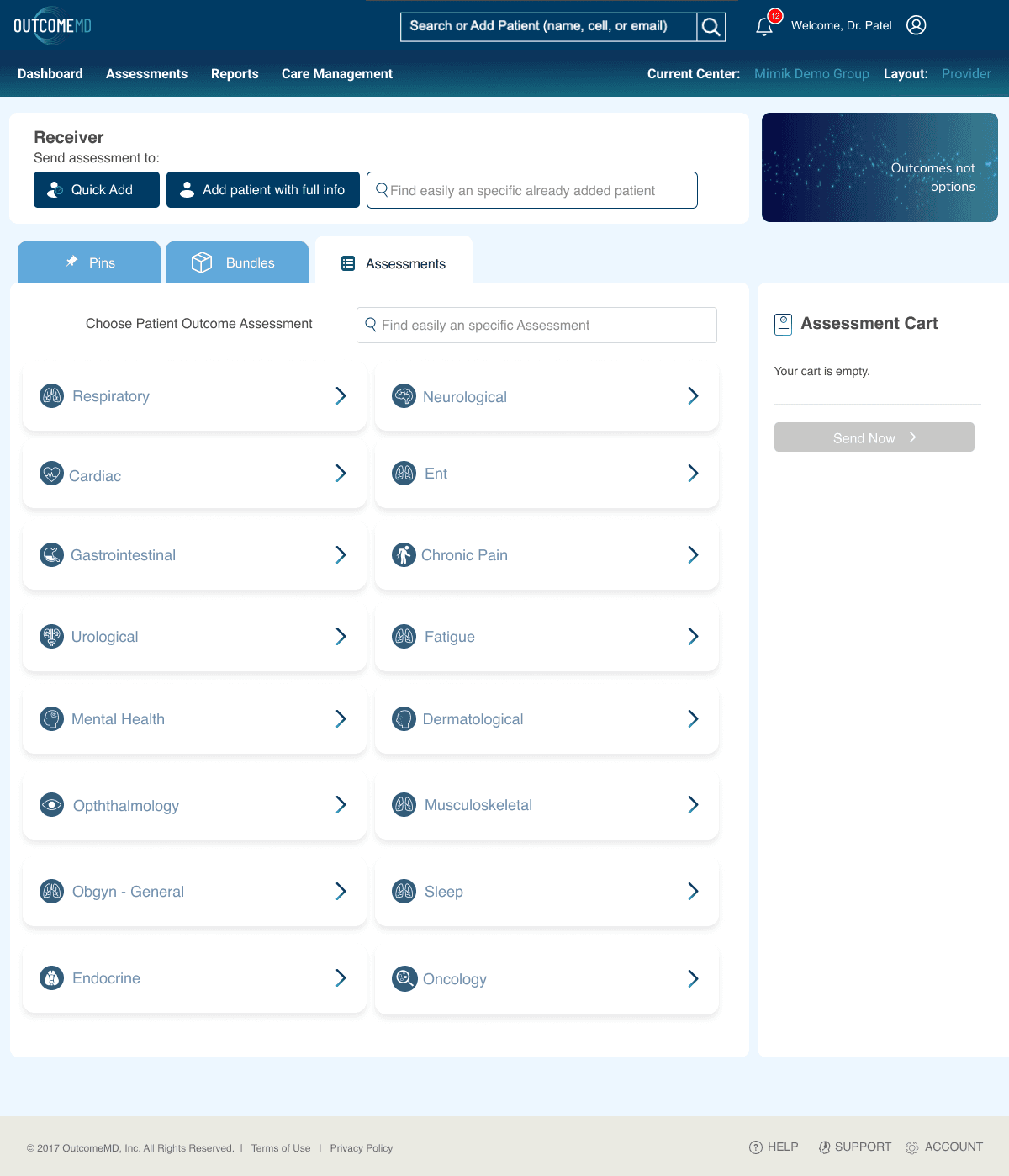Open the notifications bell

(x=764, y=27)
